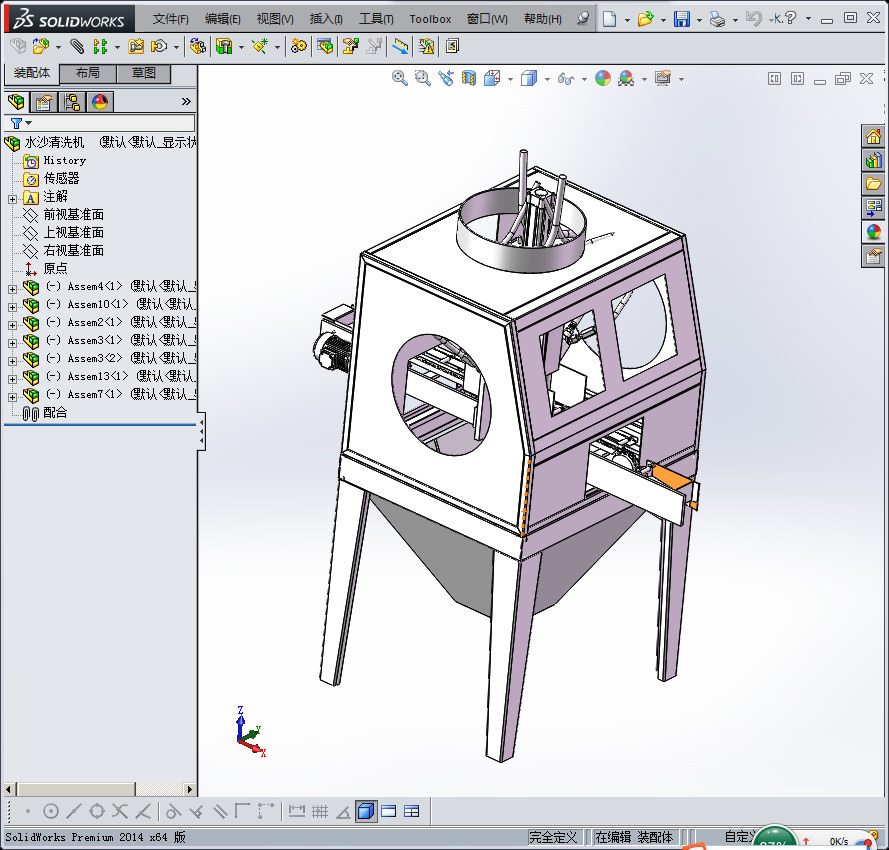Open the dropdown arrow next to Print
This screenshot has width=889, height=850.
pyautogui.click(x=735, y=20)
